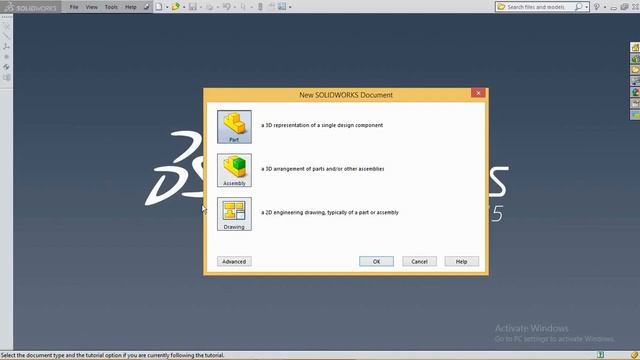Expand the search type dropdown arrow

pyautogui.click(x=587, y=7)
